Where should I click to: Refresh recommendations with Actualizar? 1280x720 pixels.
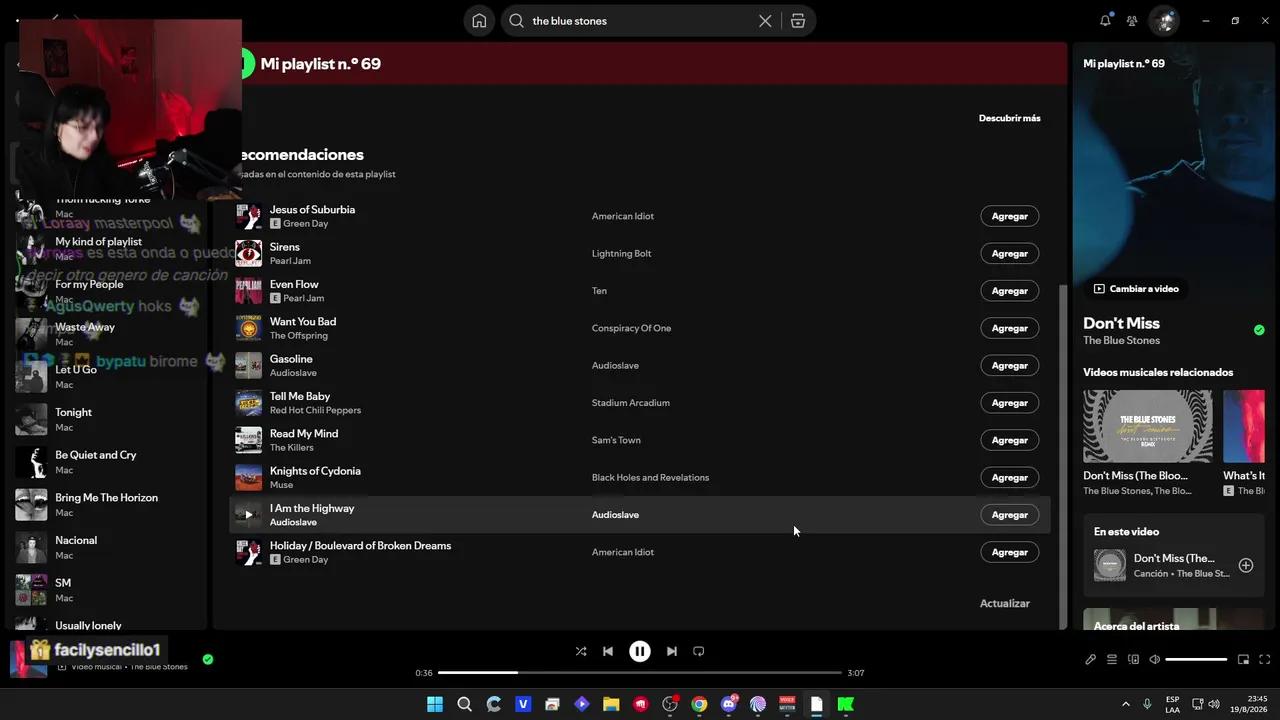pyautogui.click(x=1004, y=604)
